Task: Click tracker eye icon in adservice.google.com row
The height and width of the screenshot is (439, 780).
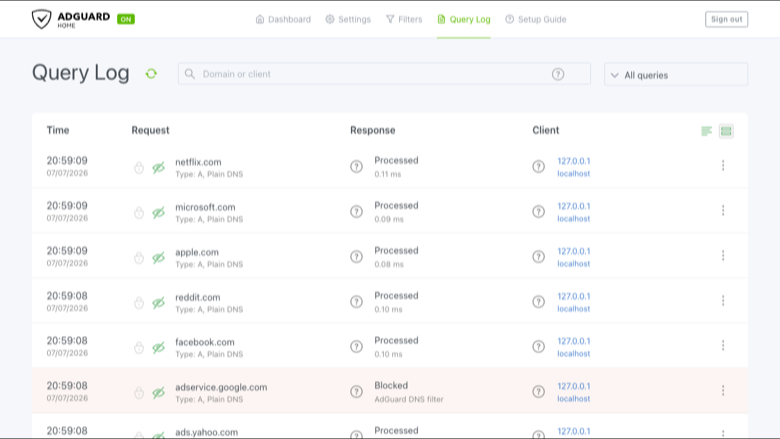Action: click(x=158, y=393)
